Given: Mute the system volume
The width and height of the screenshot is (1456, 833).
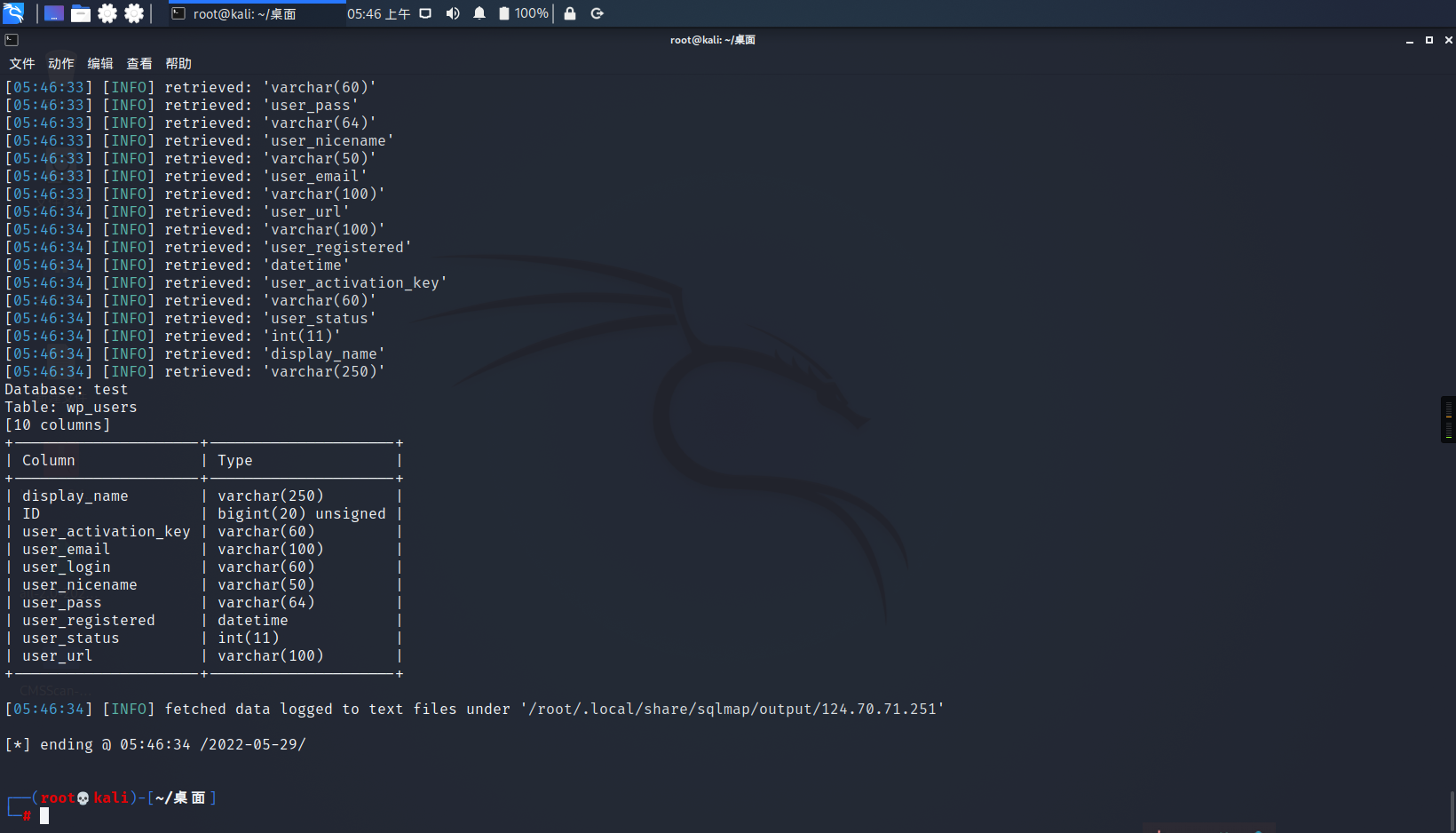Looking at the screenshot, I should [x=453, y=13].
